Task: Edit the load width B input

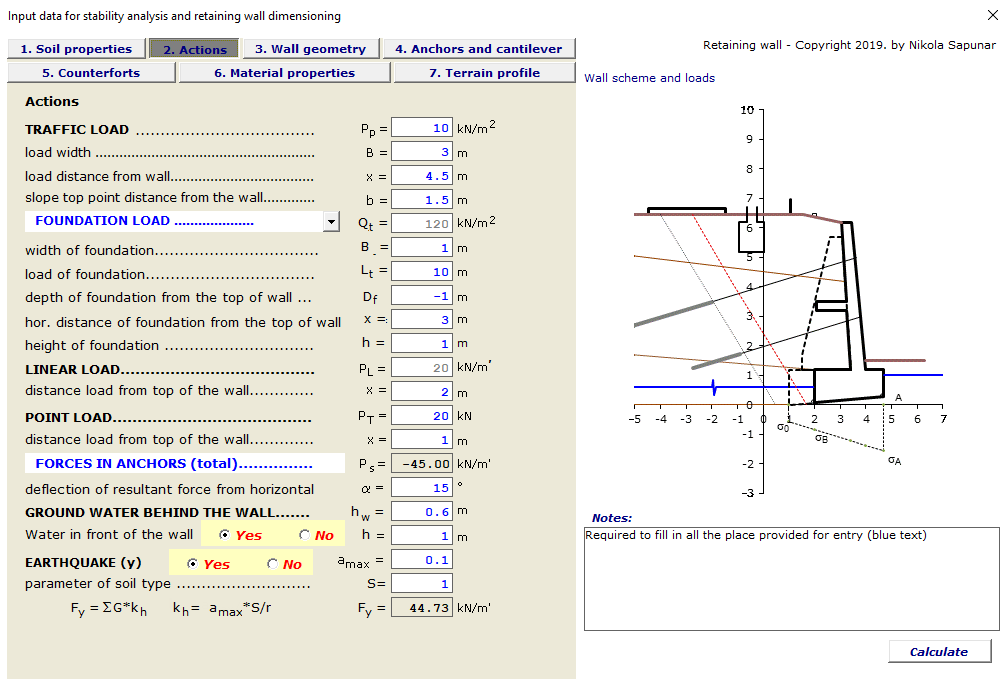Action: point(420,151)
